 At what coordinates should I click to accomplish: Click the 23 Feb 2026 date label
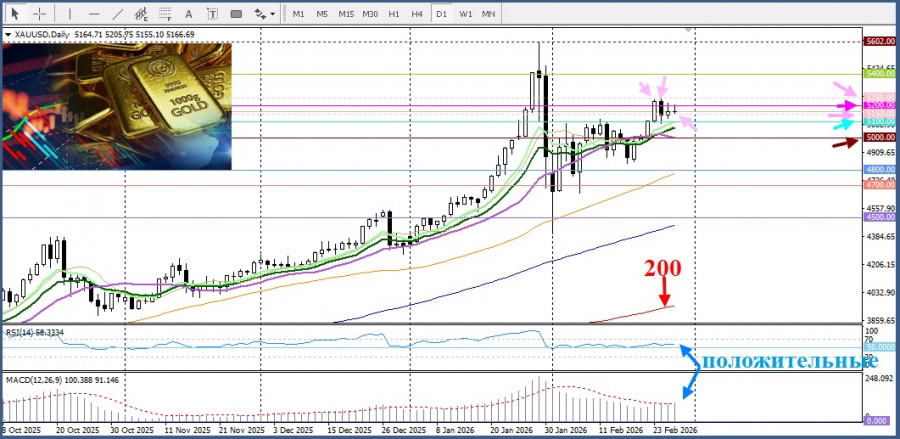[675, 429]
